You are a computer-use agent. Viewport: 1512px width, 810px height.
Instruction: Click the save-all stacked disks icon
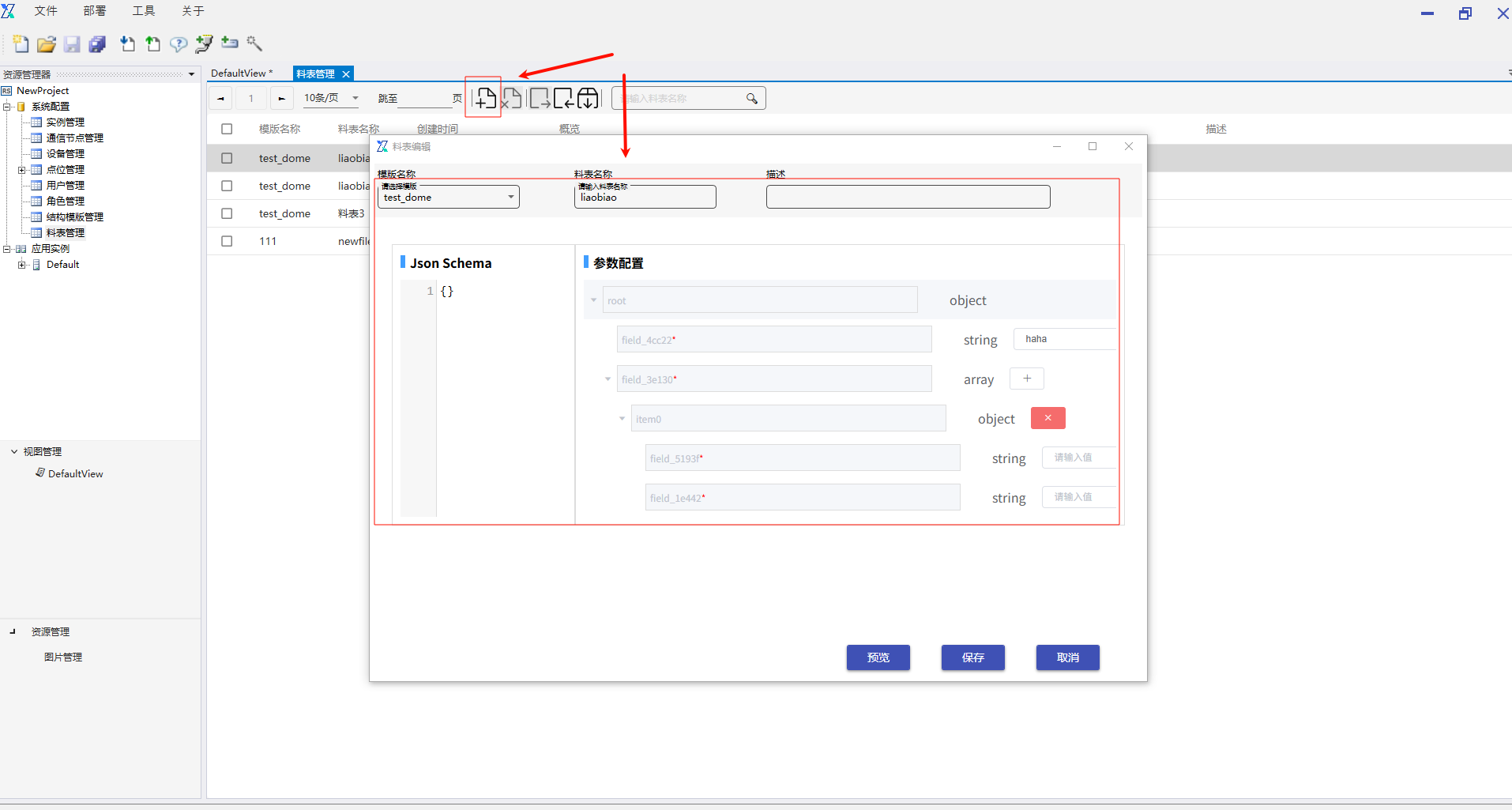pyautogui.click(x=97, y=44)
